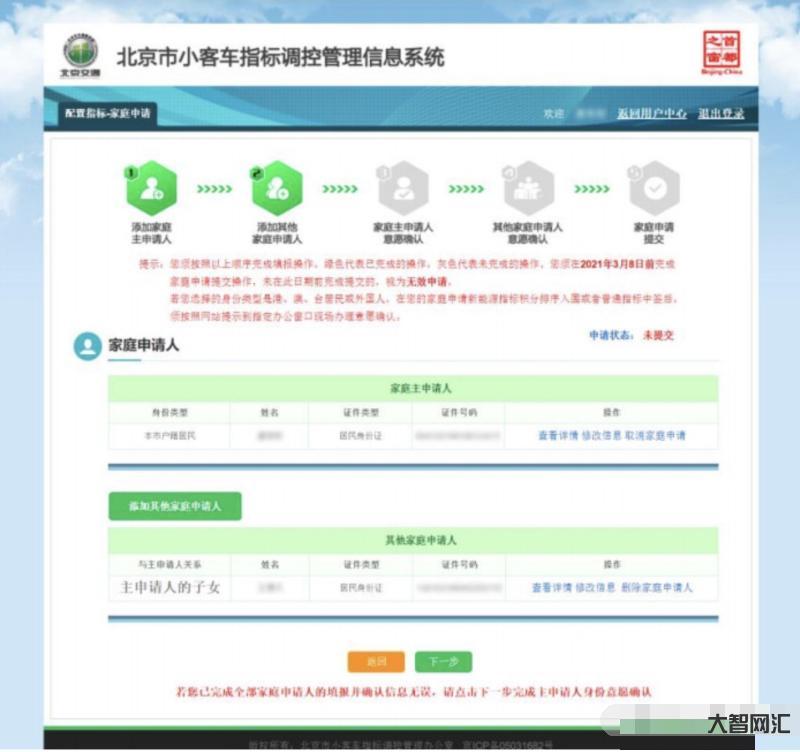The width and height of the screenshot is (800, 752).
Task: Click 删除家庭申请人 to remove the child applicant
Action: (x=655, y=588)
